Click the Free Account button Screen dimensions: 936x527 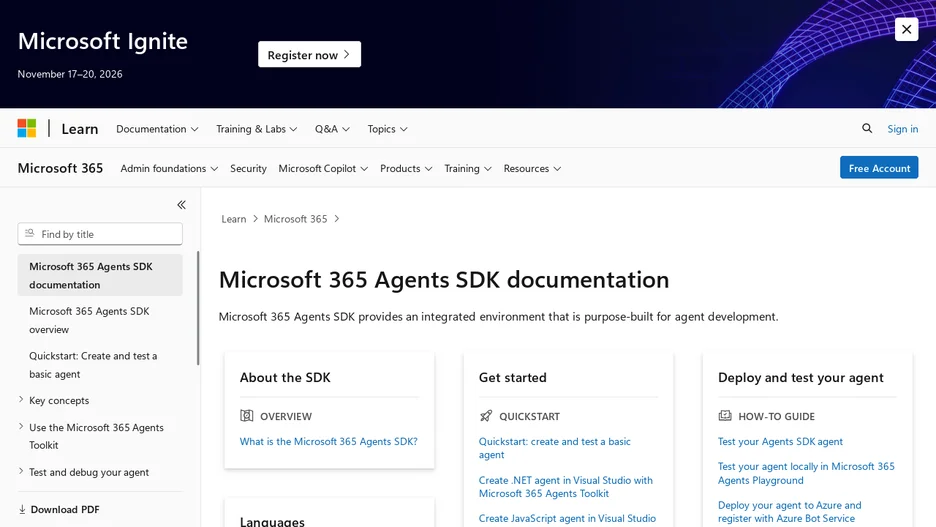(879, 168)
